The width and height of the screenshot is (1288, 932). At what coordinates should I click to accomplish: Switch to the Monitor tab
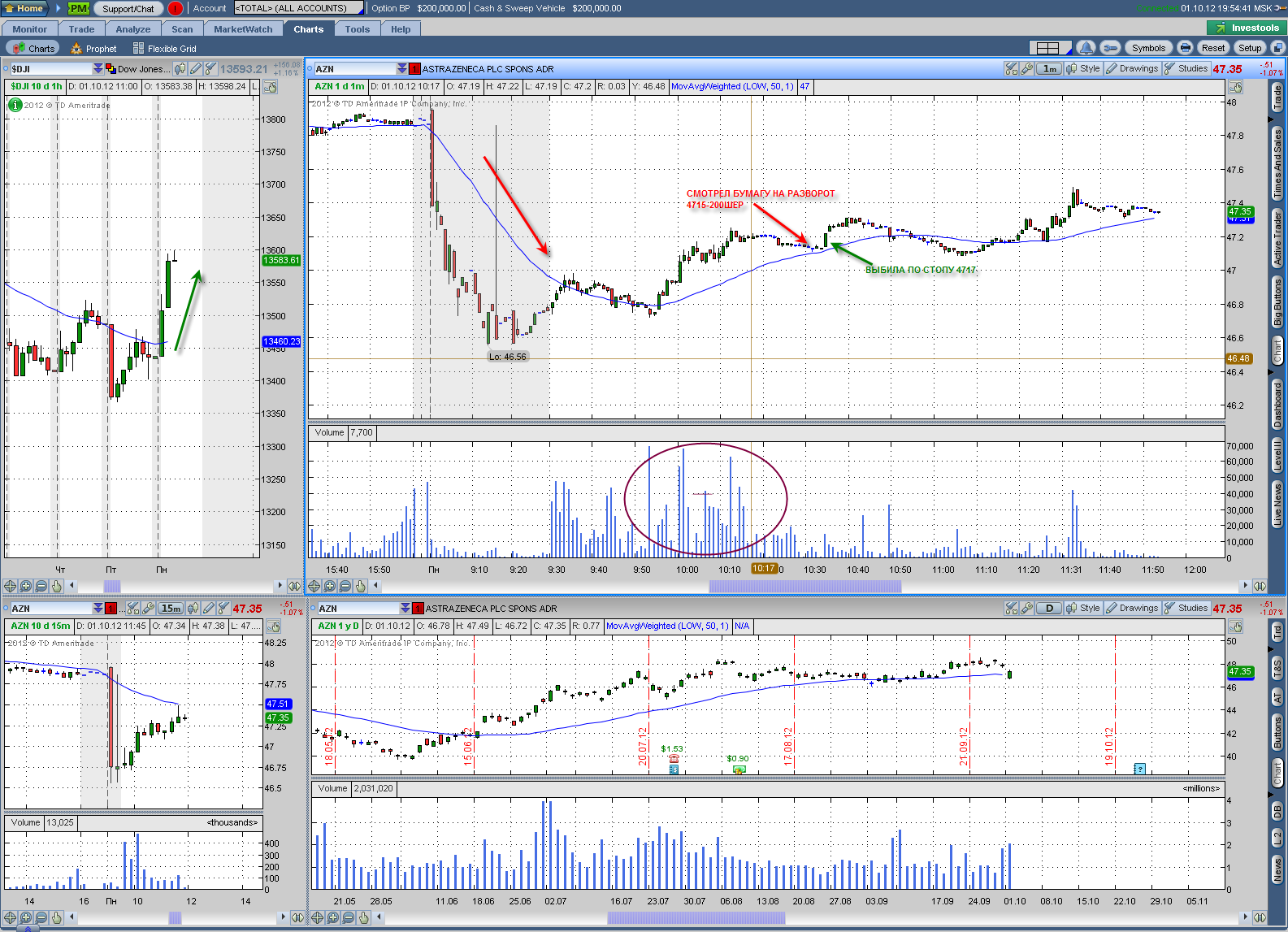point(30,29)
